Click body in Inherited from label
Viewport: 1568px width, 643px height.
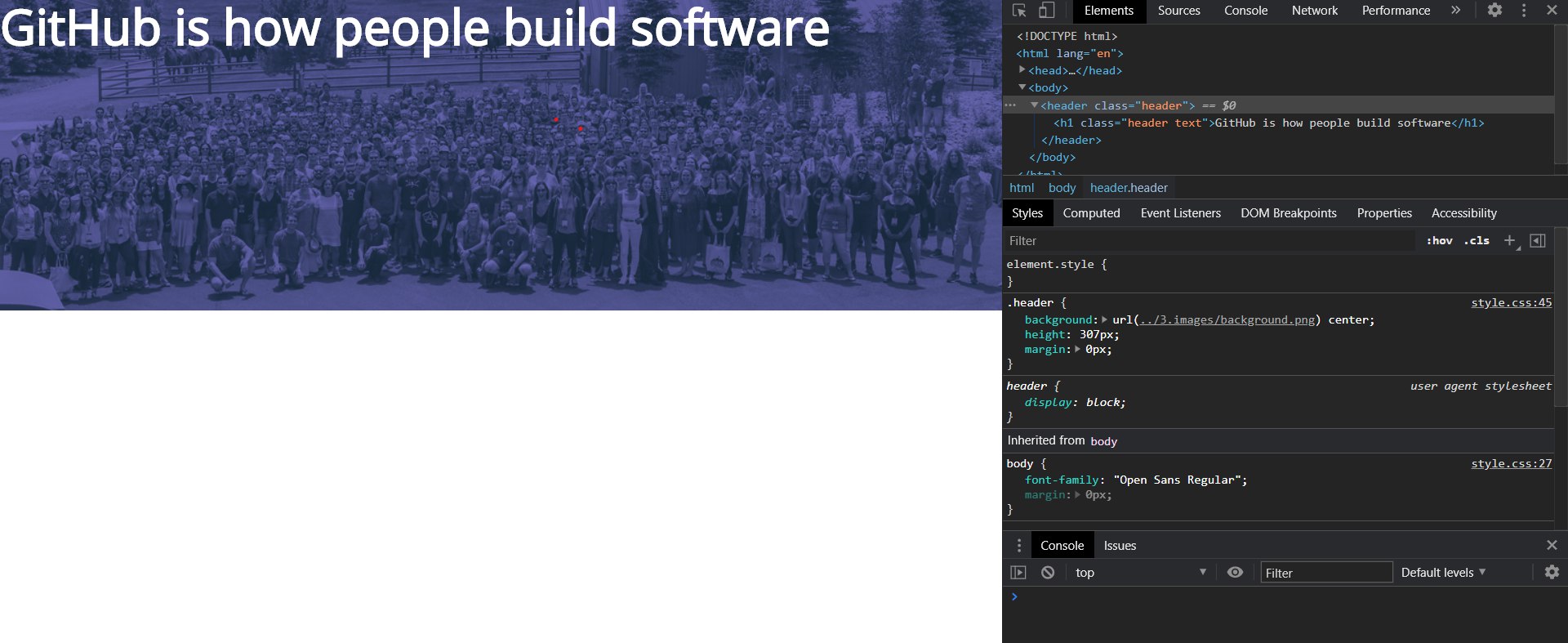[x=1103, y=441]
